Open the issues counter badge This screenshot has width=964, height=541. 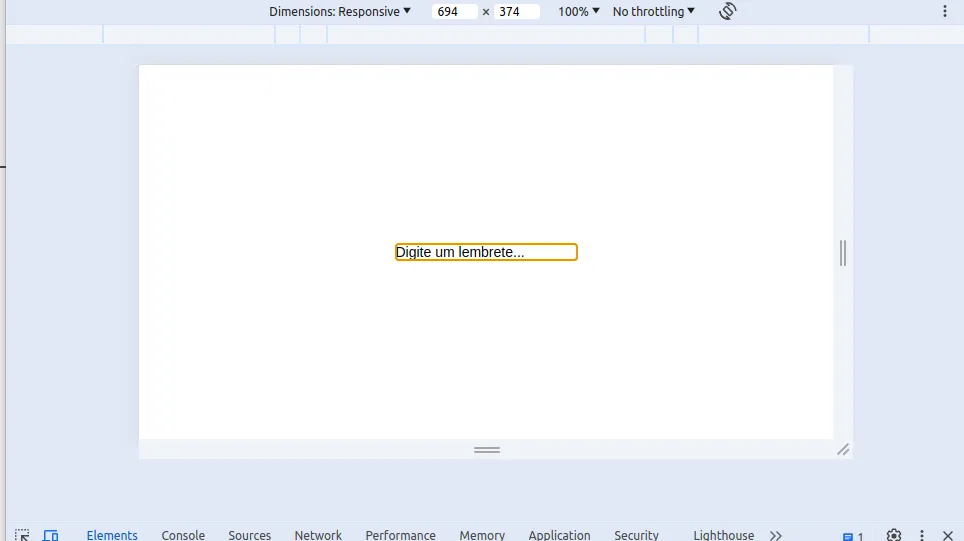pyautogui.click(x=853, y=536)
